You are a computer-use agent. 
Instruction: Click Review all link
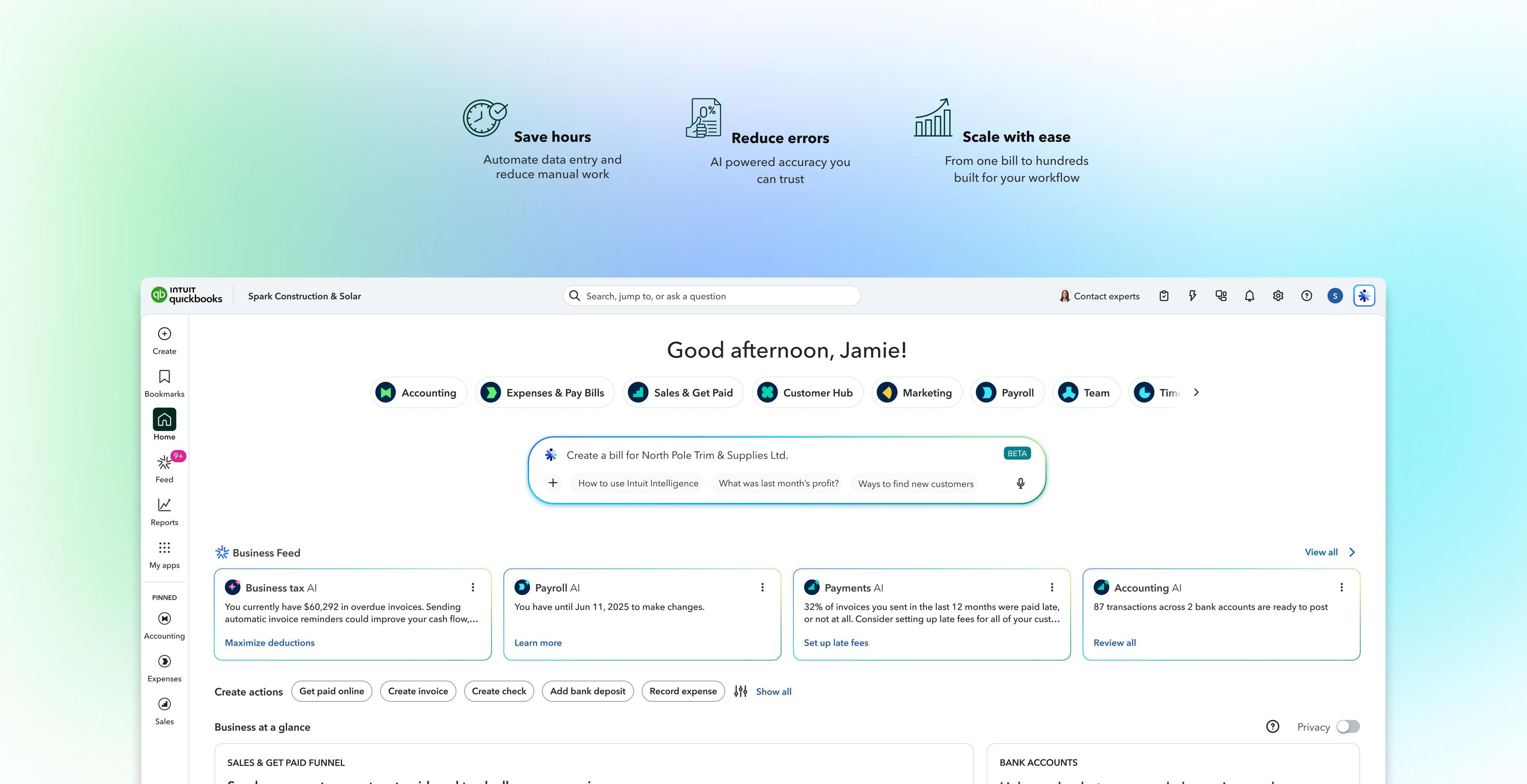coord(1114,642)
